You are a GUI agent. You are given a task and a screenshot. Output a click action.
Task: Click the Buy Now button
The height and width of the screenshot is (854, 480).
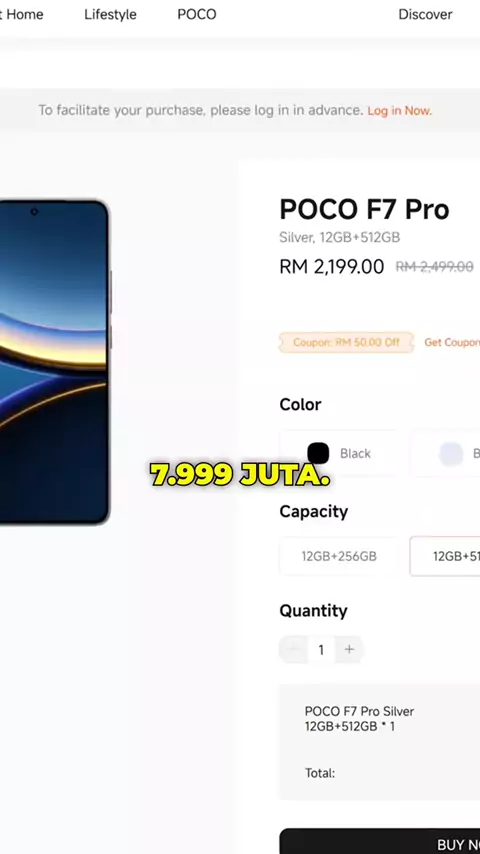[x=380, y=841]
